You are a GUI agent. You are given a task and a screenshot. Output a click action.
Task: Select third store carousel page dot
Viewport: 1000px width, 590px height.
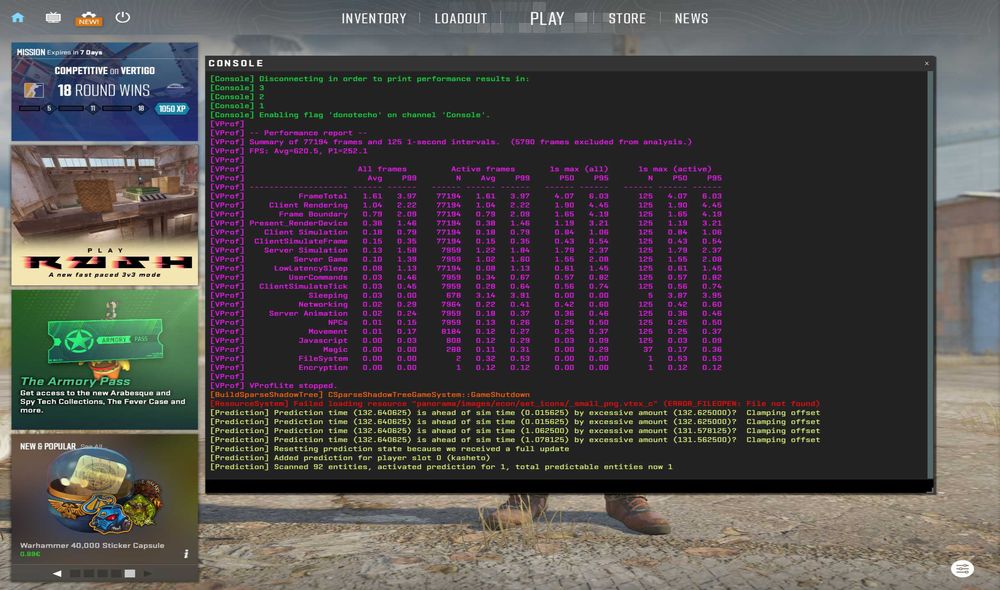tap(103, 573)
